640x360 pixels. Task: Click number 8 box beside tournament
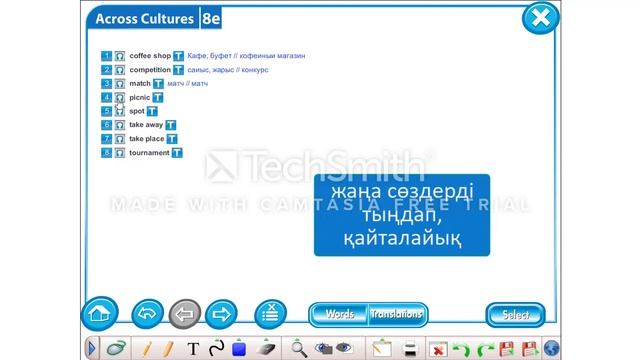(107, 153)
